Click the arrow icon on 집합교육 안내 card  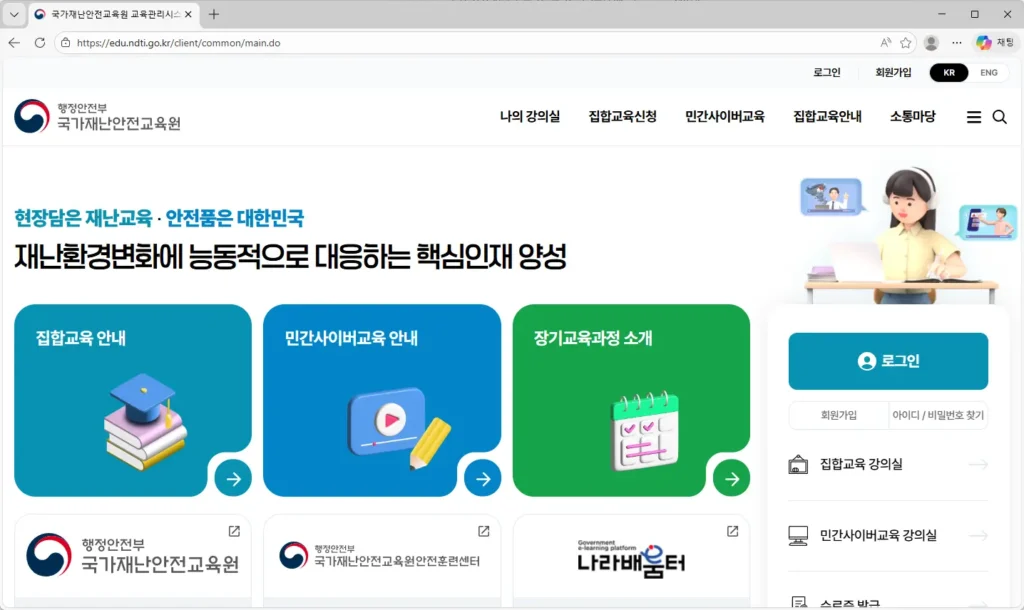[233, 478]
